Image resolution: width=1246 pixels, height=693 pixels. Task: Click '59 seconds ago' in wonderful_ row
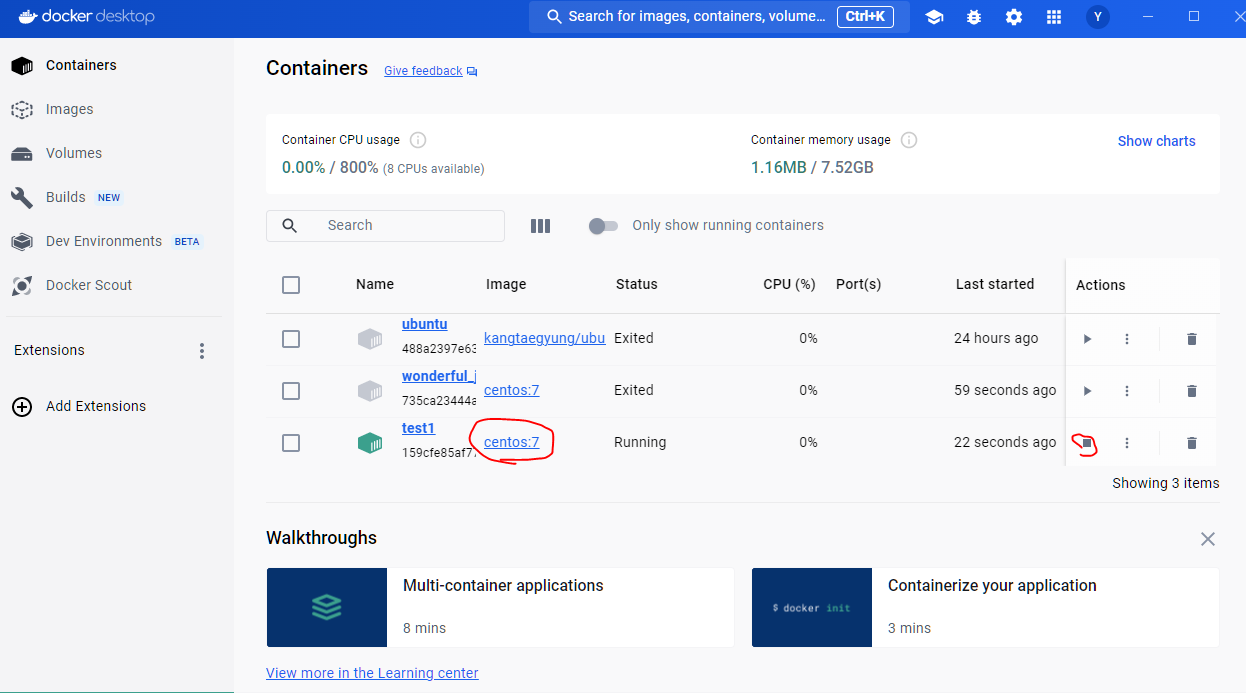coord(1005,390)
